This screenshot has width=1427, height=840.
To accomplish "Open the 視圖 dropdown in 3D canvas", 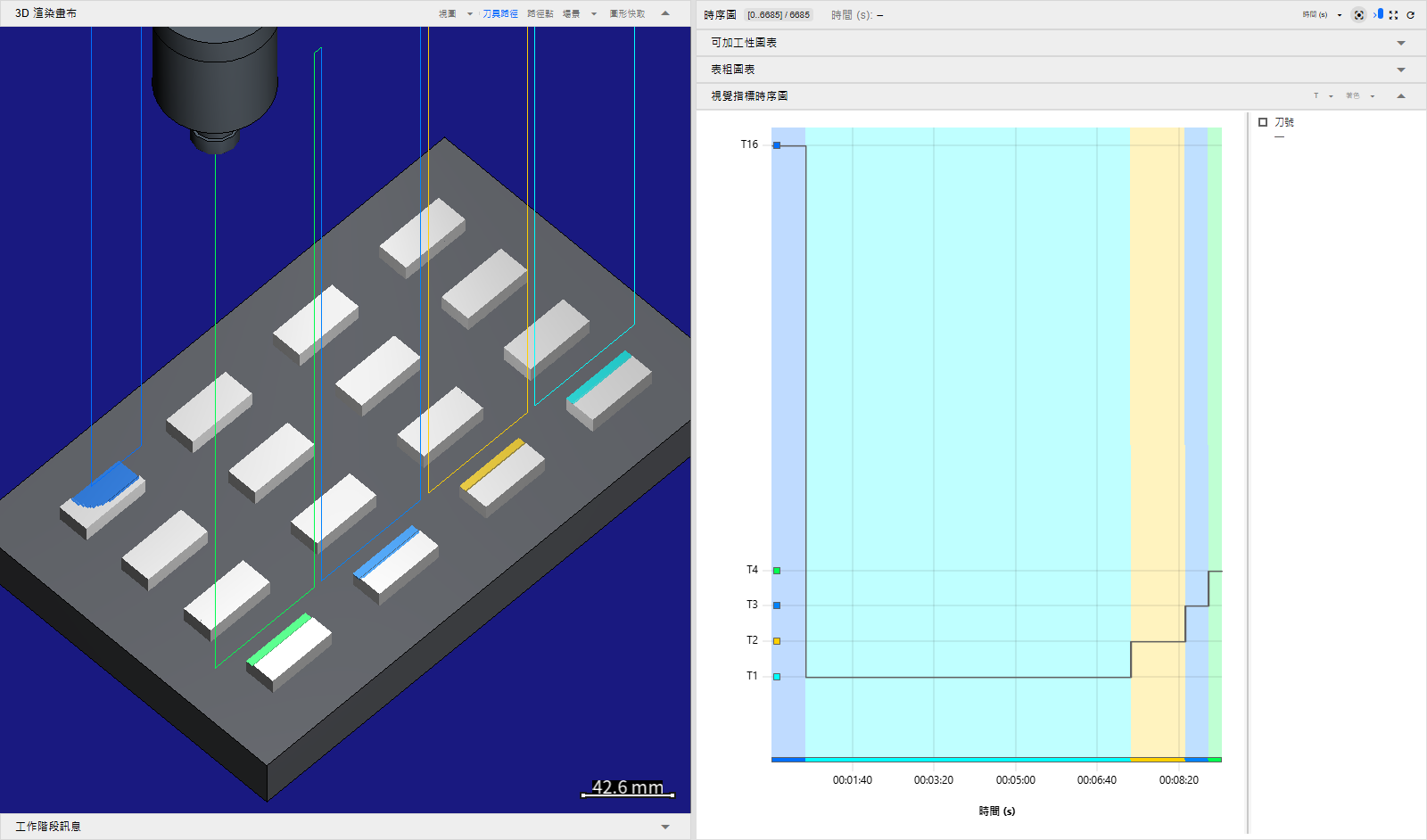I will pos(455,14).
